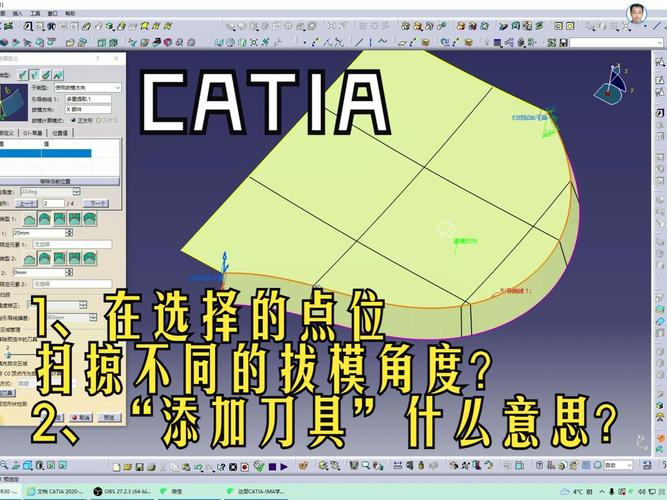Open the 法国CATIA taskbar item

(257, 491)
